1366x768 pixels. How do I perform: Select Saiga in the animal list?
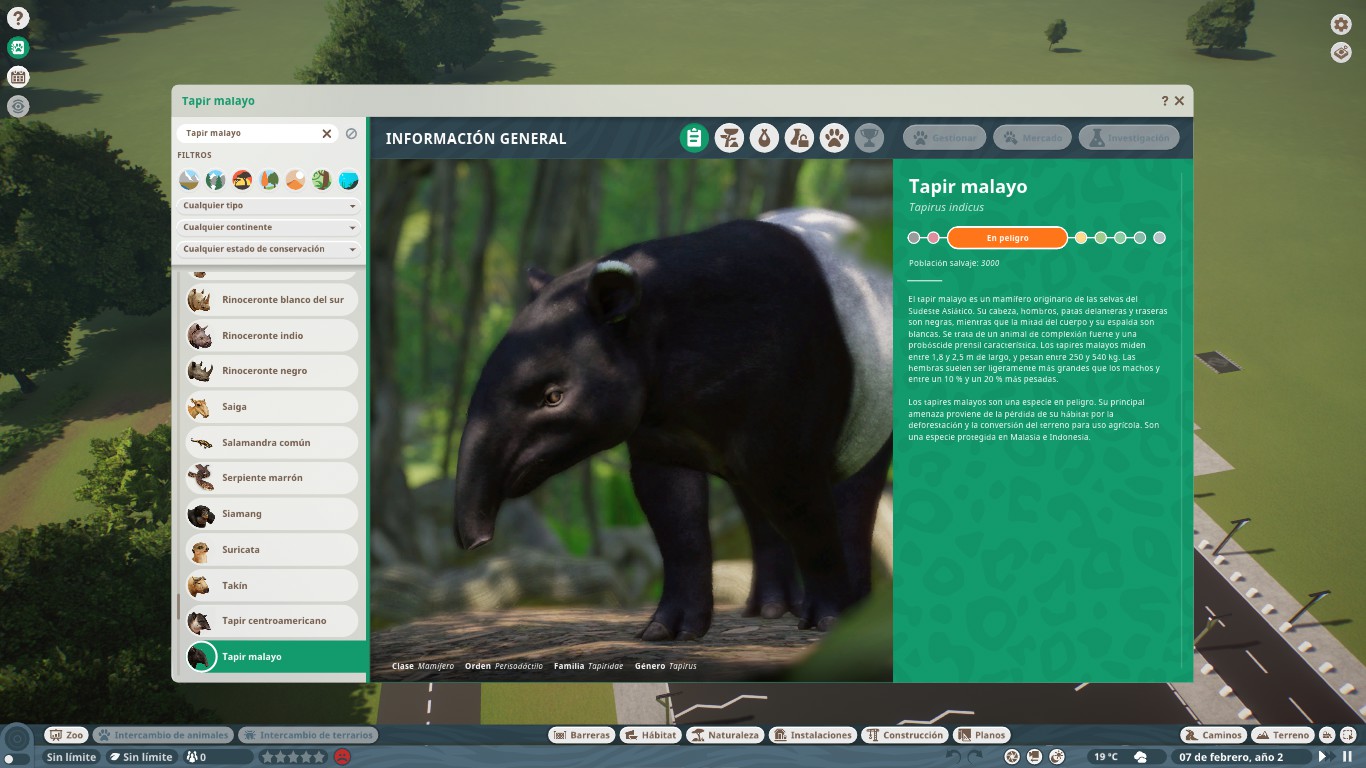271,407
